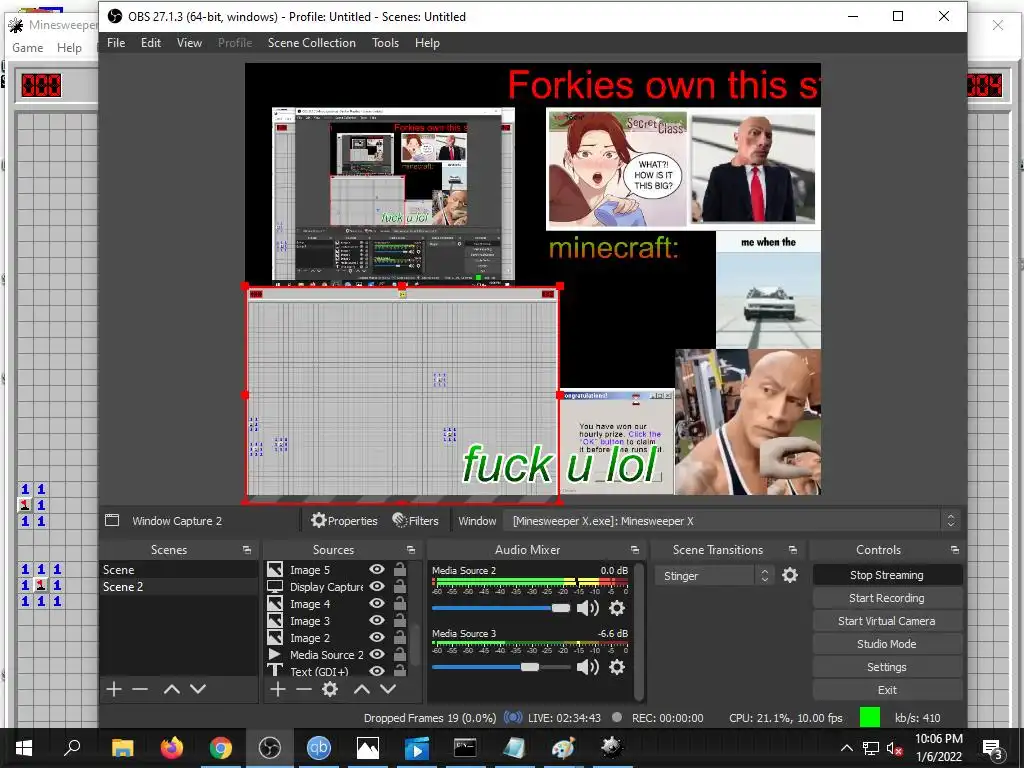Open Windows Start menu
This screenshot has height=768, width=1024.
tap(24, 748)
